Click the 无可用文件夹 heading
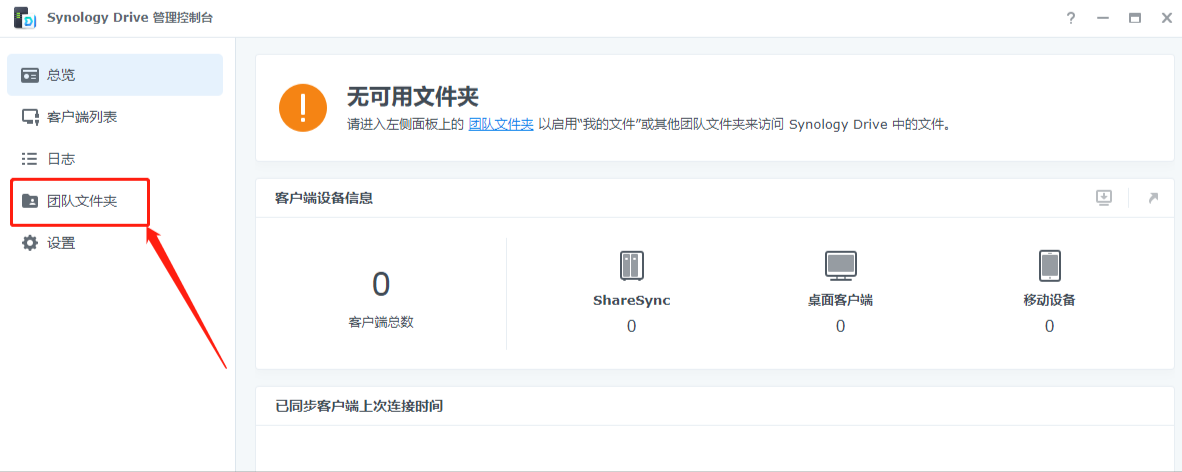This screenshot has height=472, width=1182. click(412, 97)
